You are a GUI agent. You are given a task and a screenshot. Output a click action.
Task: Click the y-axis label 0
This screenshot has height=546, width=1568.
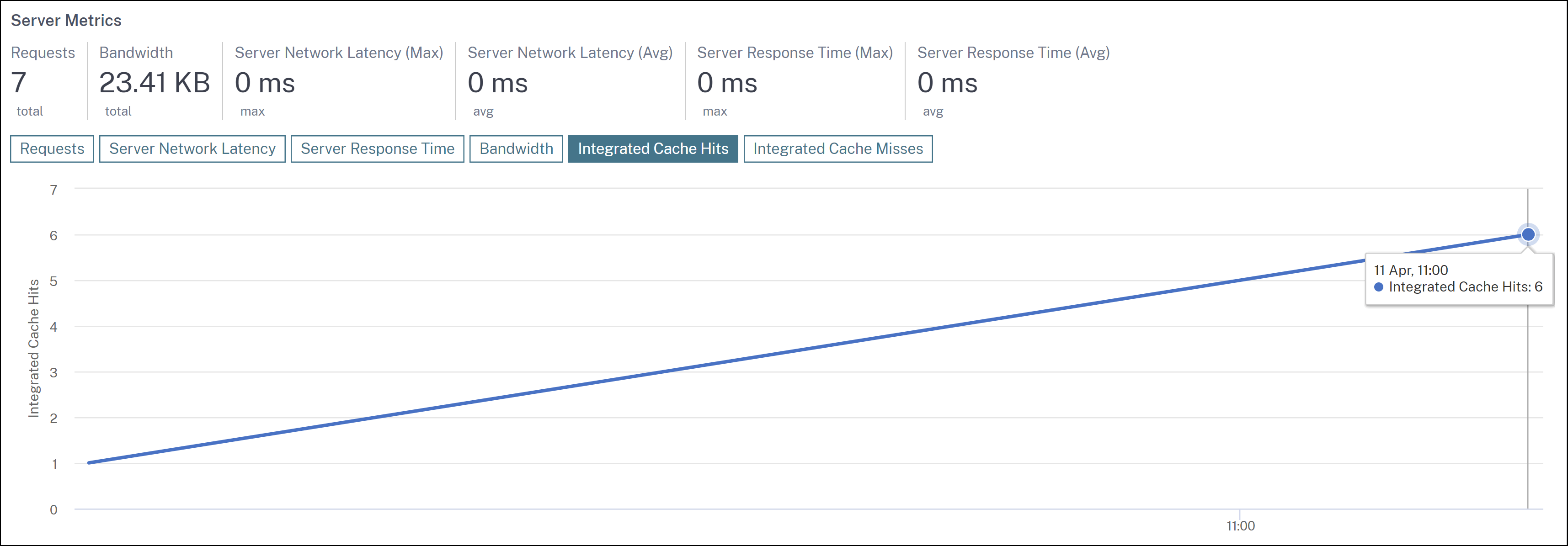pos(53,510)
